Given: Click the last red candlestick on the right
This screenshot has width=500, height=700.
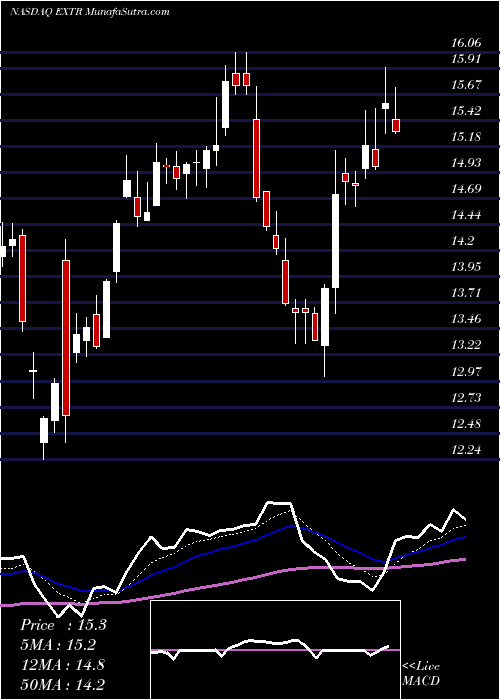Looking at the screenshot, I should [x=396, y=125].
